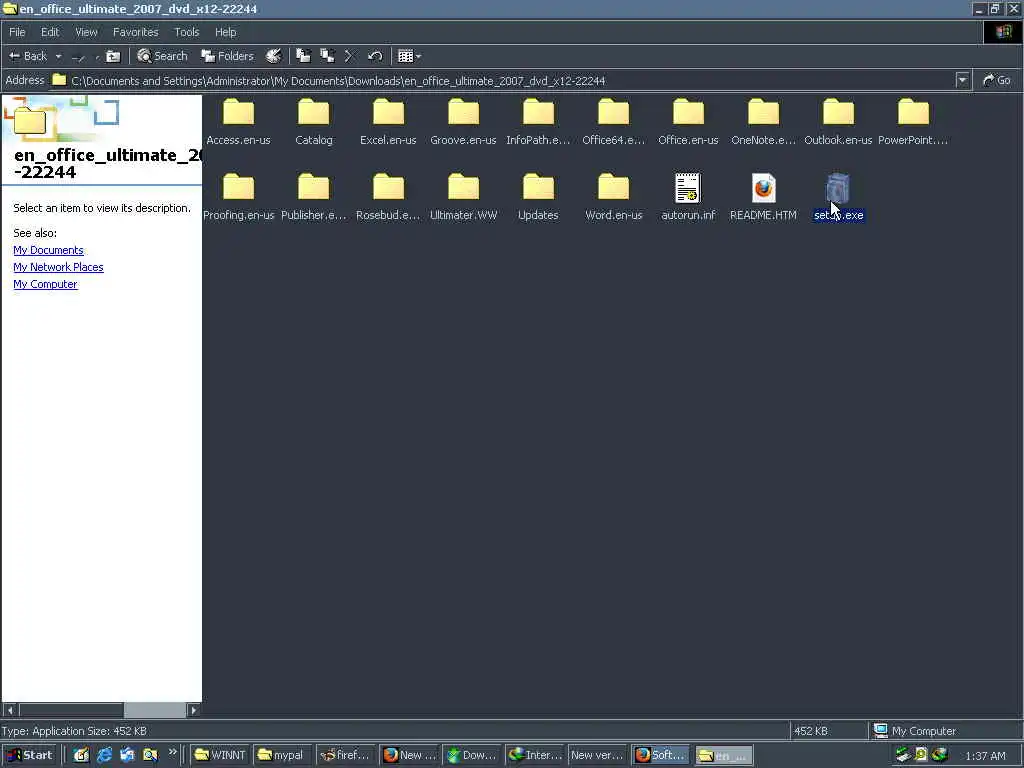Select the InfoPath folder
This screenshot has width=1024, height=768.
pos(538,122)
